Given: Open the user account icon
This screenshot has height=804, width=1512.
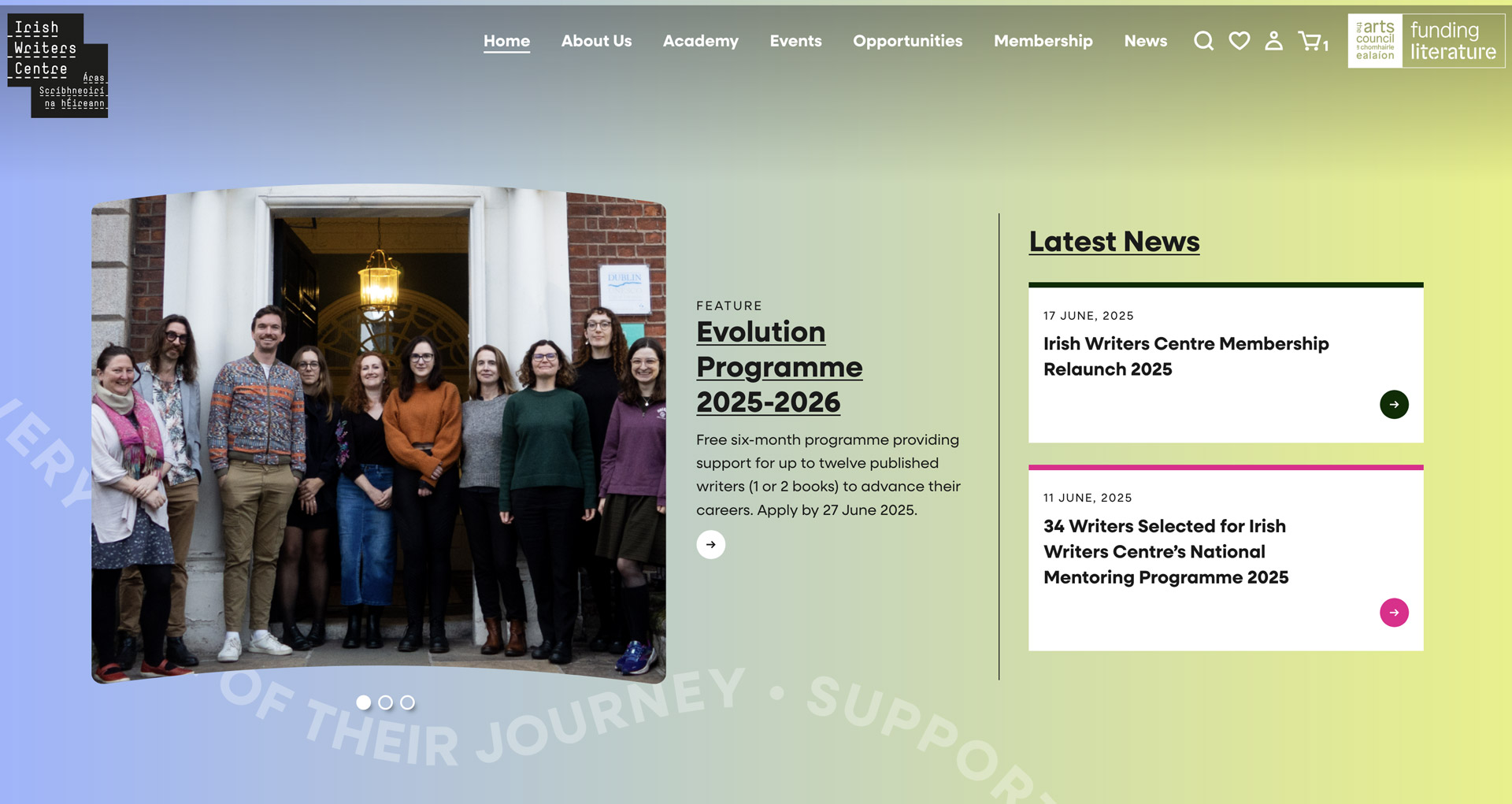Looking at the screenshot, I should tap(1273, 41).
